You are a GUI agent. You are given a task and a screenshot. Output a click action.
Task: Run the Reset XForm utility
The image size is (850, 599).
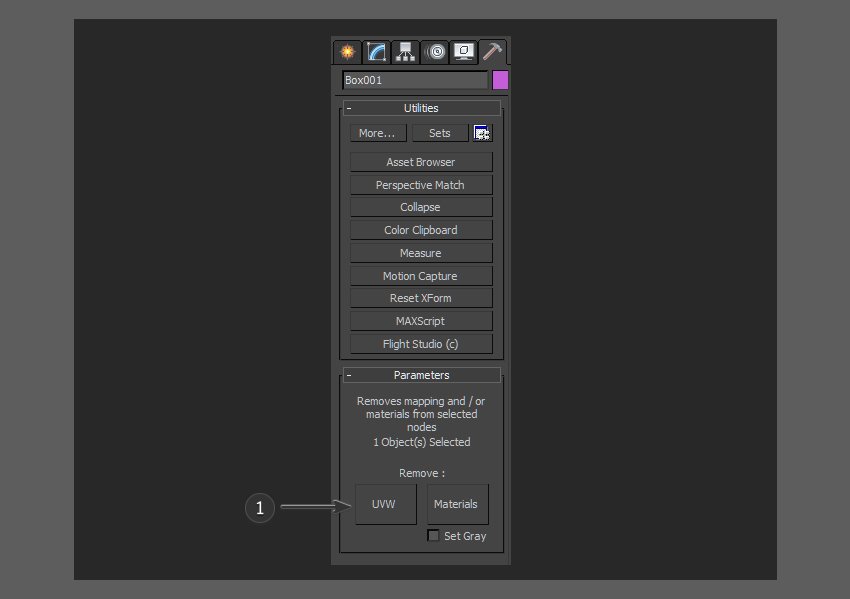coord(421,298)
